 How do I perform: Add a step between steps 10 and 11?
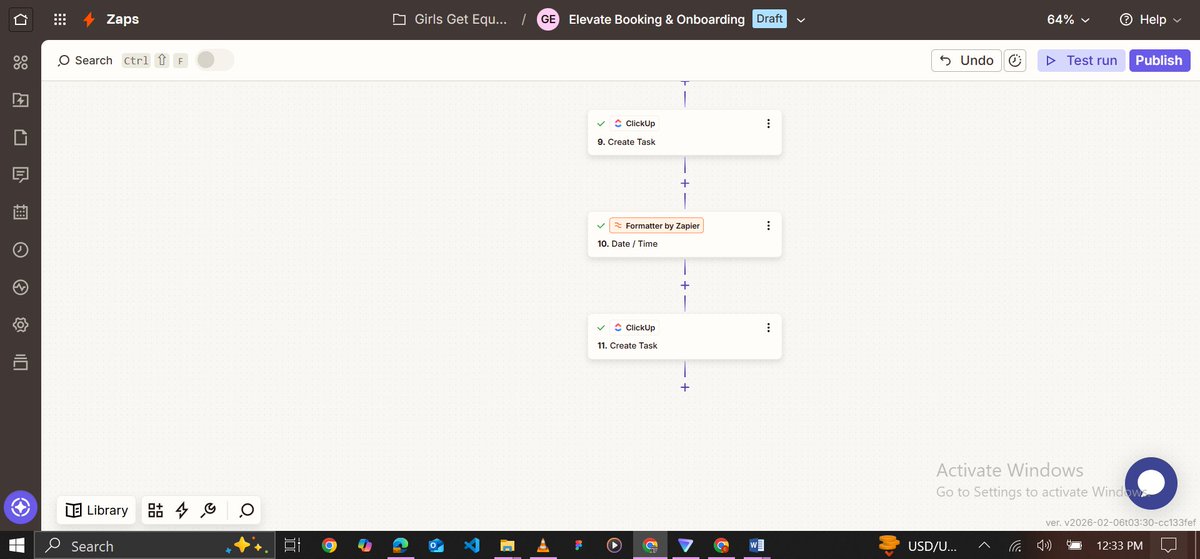pos(685,286)
